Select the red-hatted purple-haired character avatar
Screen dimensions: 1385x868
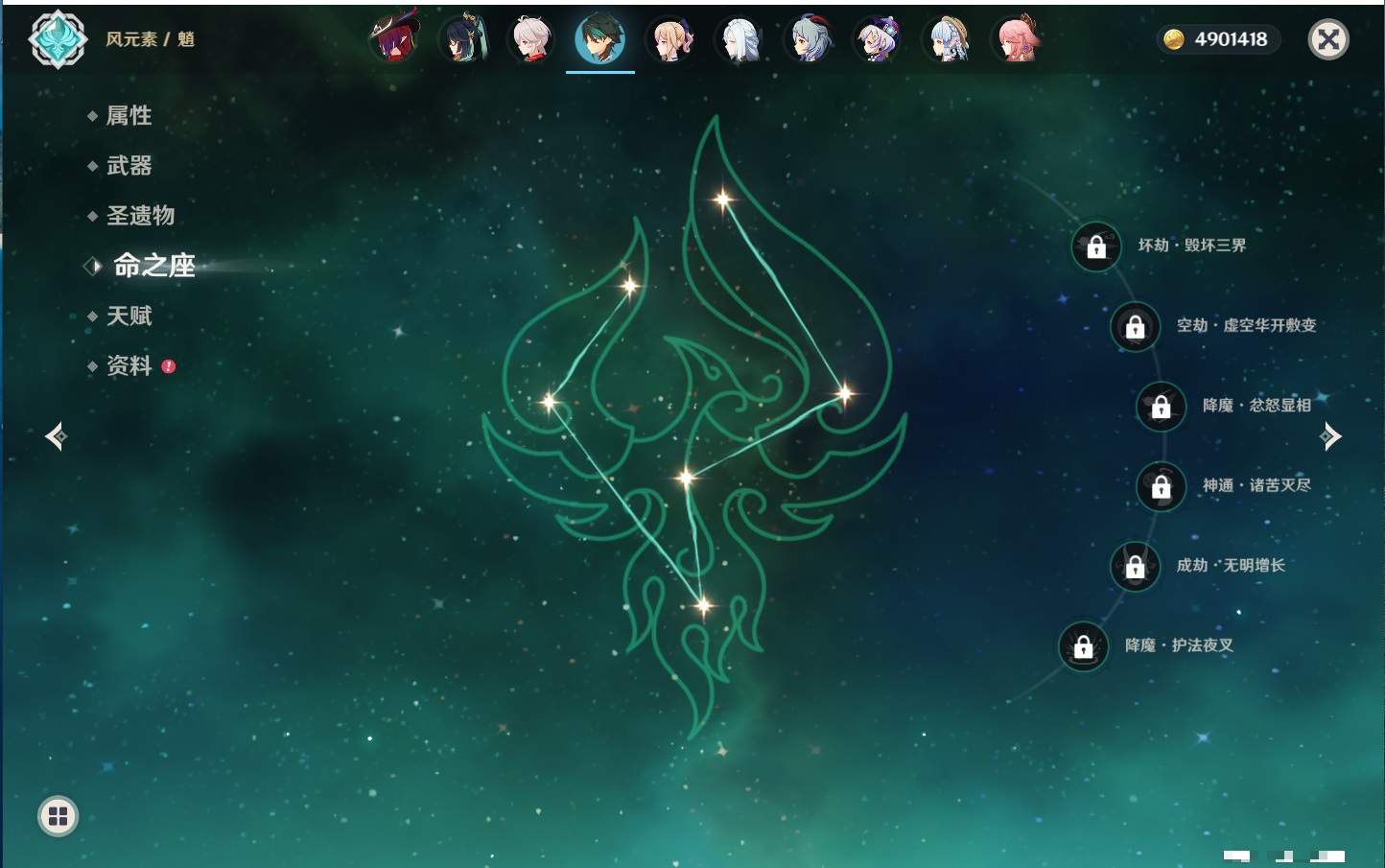395,38
